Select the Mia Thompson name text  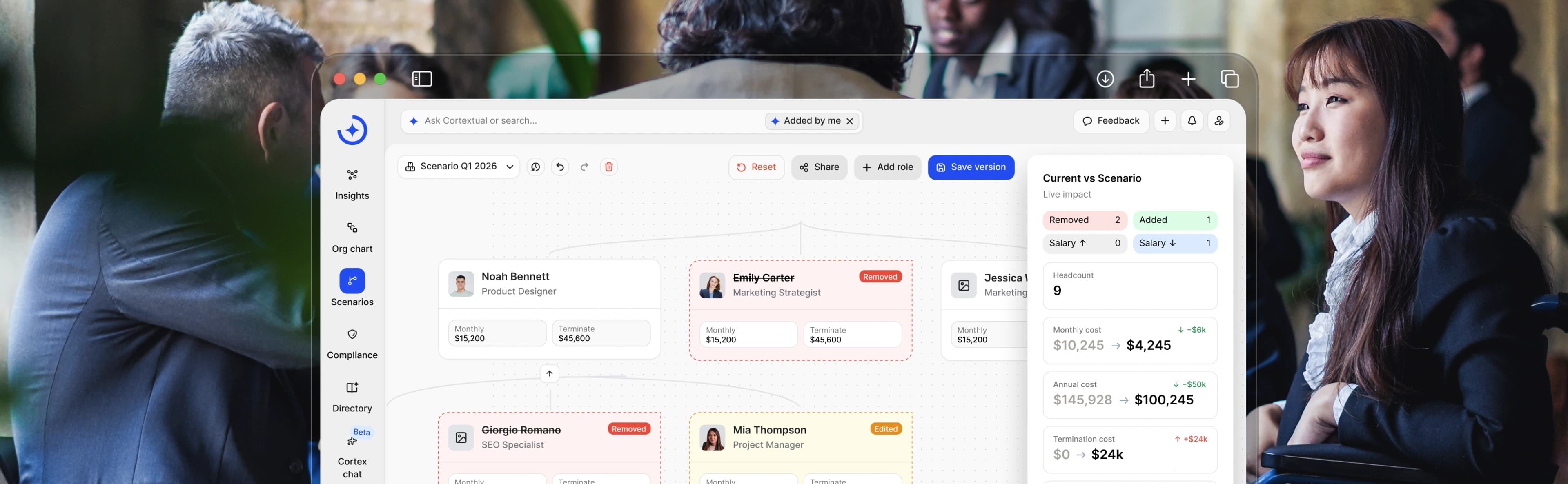769,430
